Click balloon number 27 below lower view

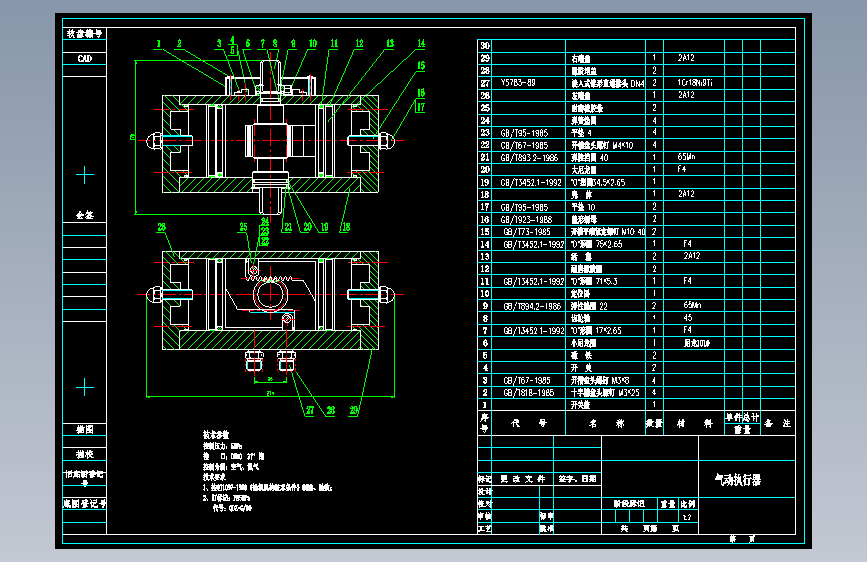310,410
